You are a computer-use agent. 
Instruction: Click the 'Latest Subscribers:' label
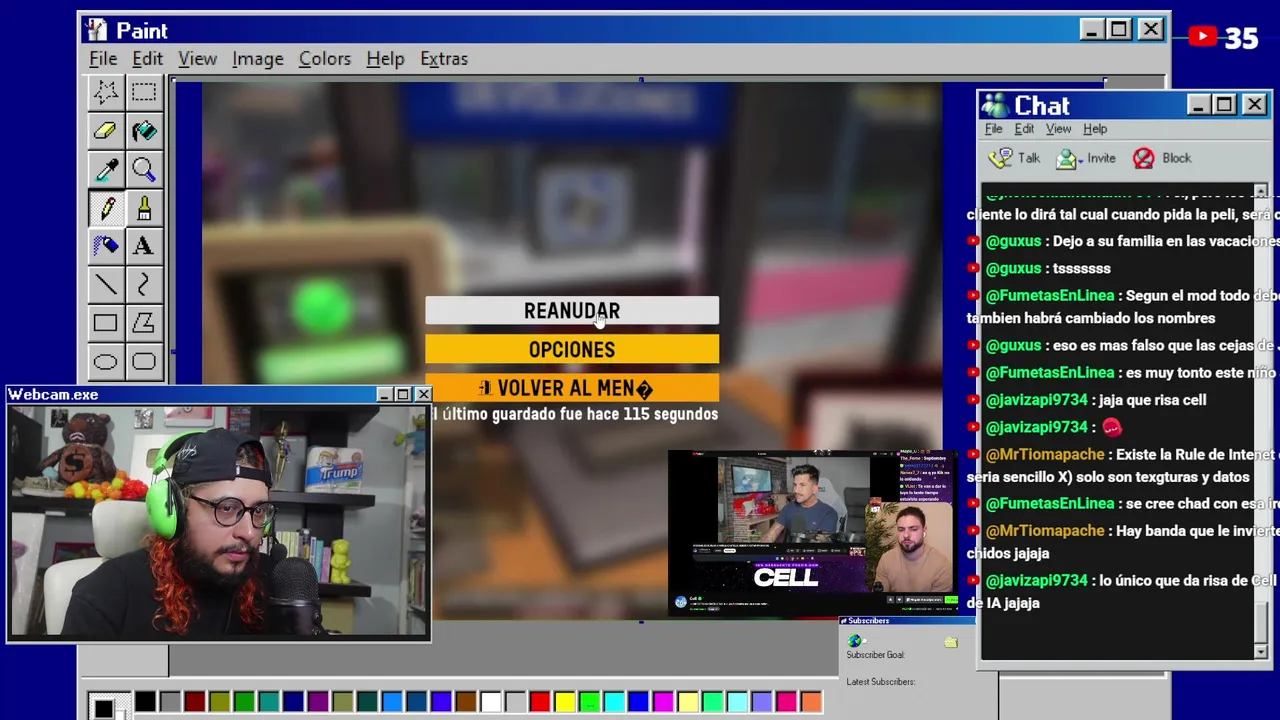[880, 682]
